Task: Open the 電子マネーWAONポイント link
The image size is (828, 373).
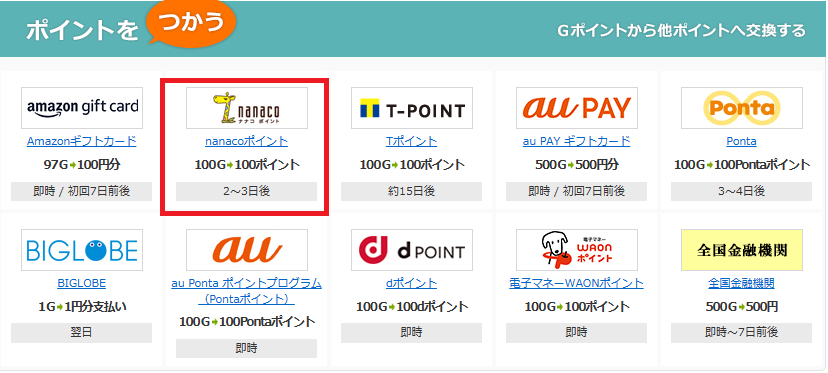Action: (x=577, y=283)
